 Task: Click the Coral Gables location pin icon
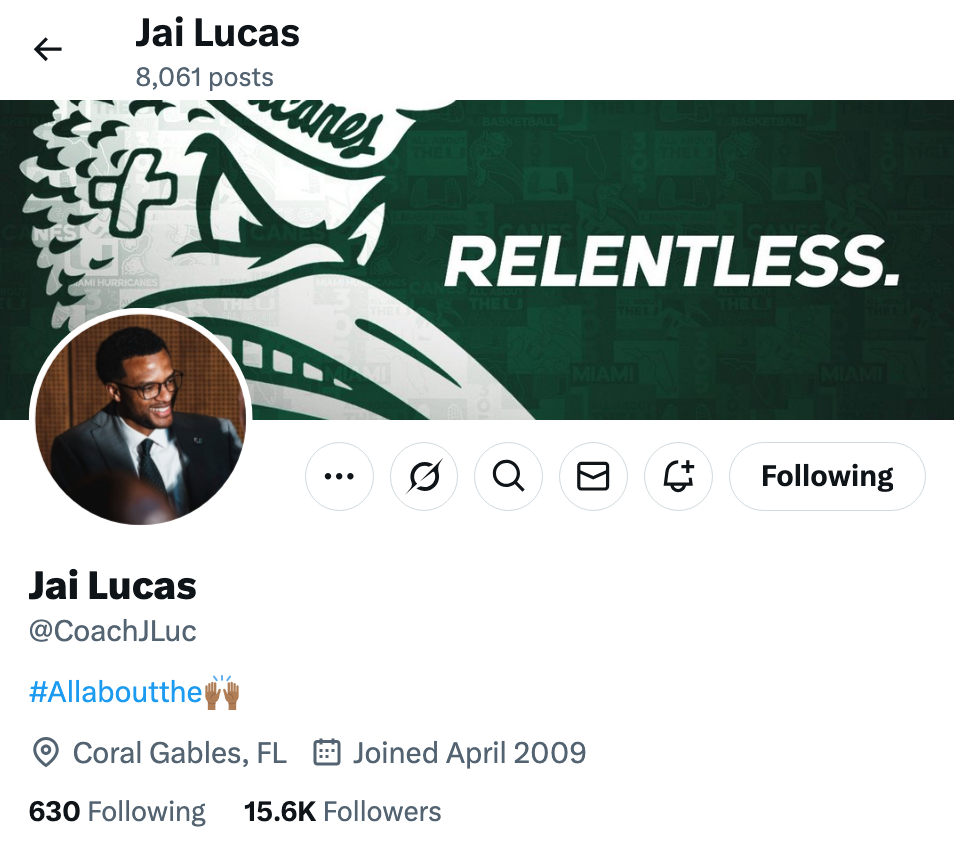46,752
